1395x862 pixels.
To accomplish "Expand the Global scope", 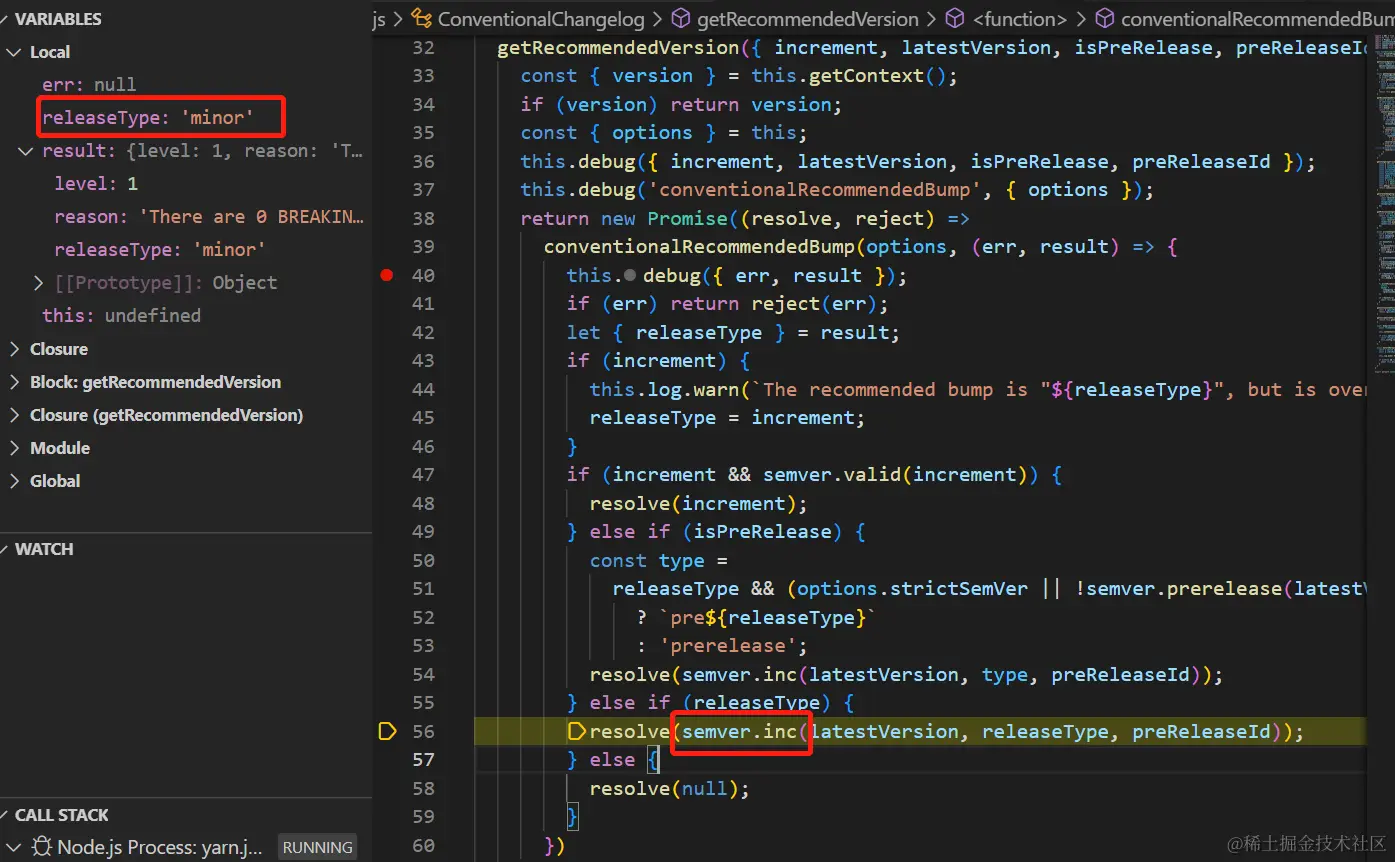I will coord(14,481).
